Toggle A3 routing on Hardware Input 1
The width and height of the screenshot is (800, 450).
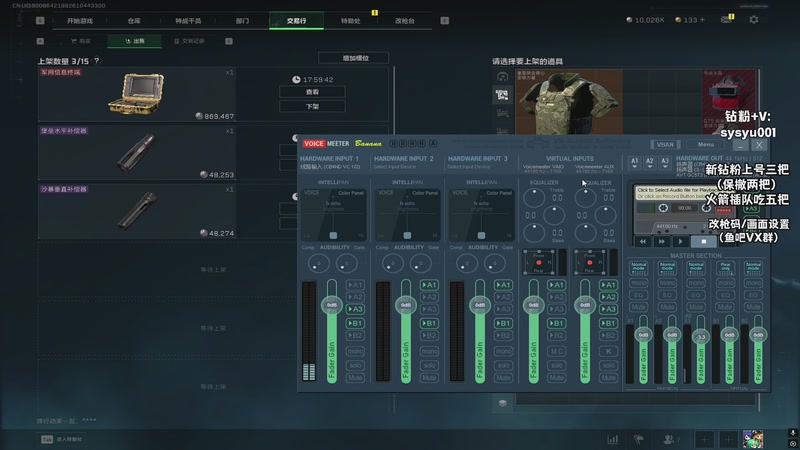point(355,309)
